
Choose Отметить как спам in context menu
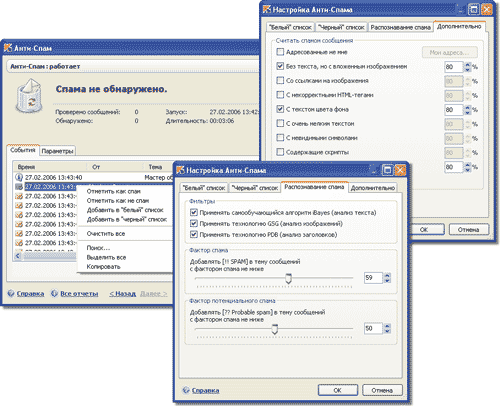click(x=114, y=191)
